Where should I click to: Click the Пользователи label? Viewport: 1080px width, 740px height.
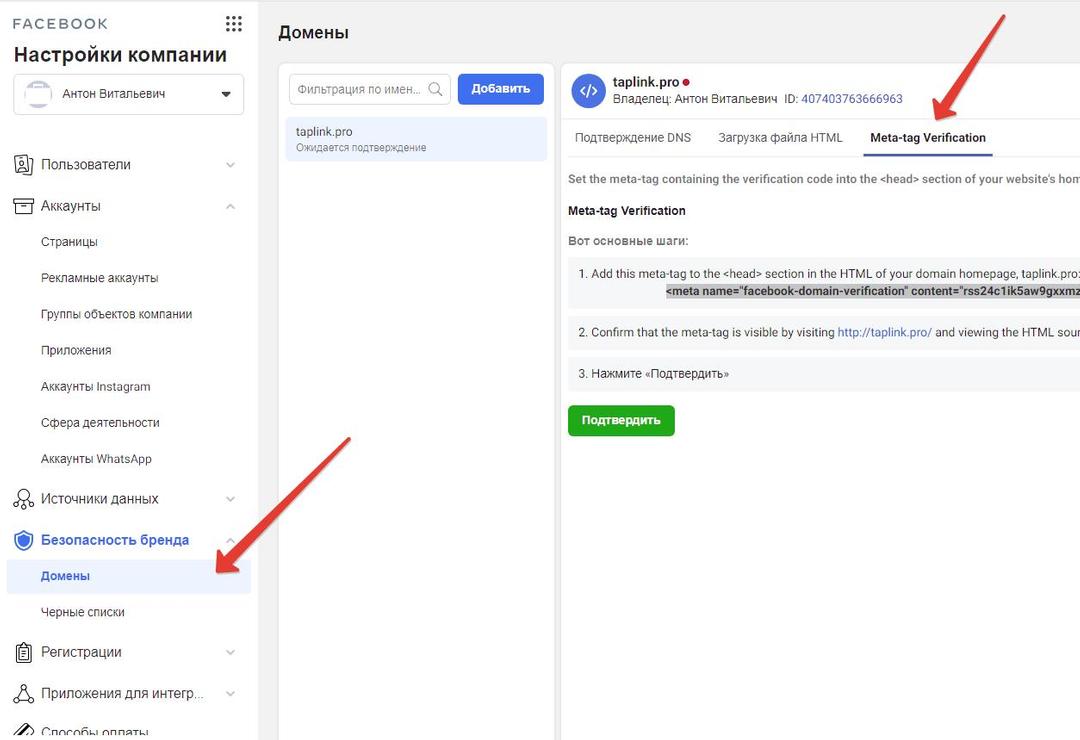85,165
